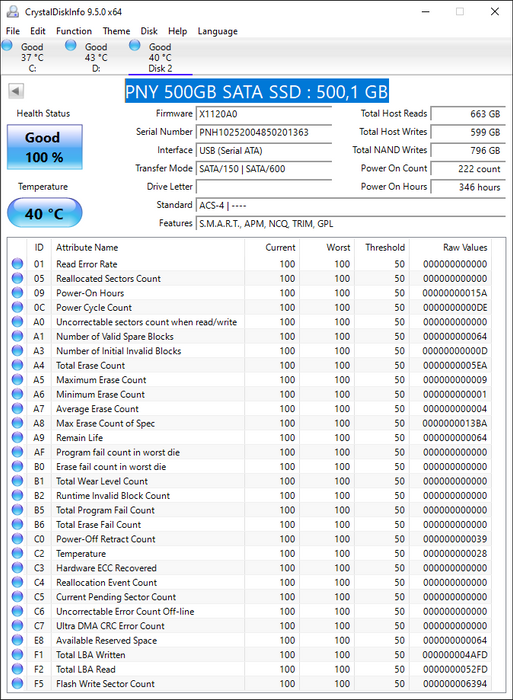Click Total Host Writes value 599 GB

click(x=468, y=132)
